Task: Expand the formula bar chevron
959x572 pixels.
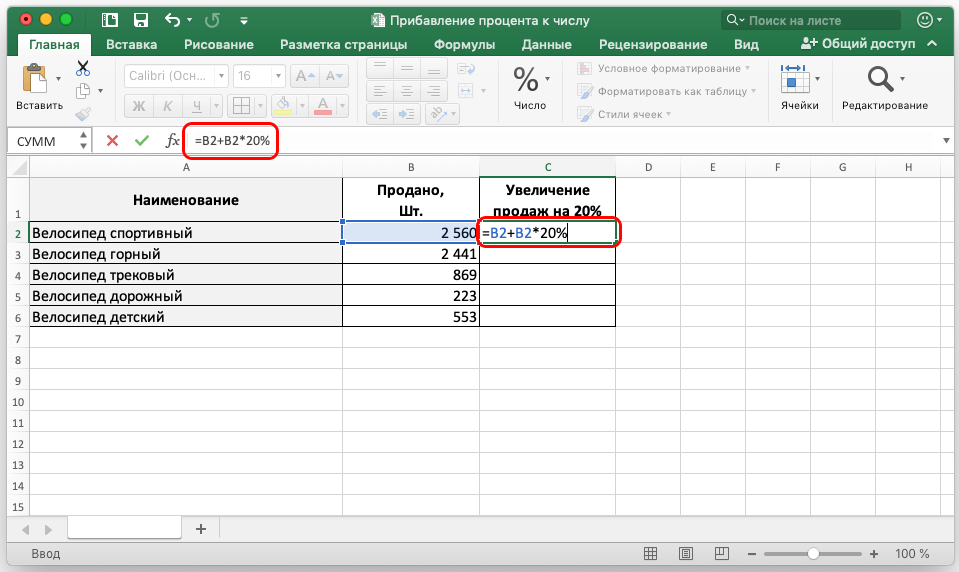Action: point(946,141)
